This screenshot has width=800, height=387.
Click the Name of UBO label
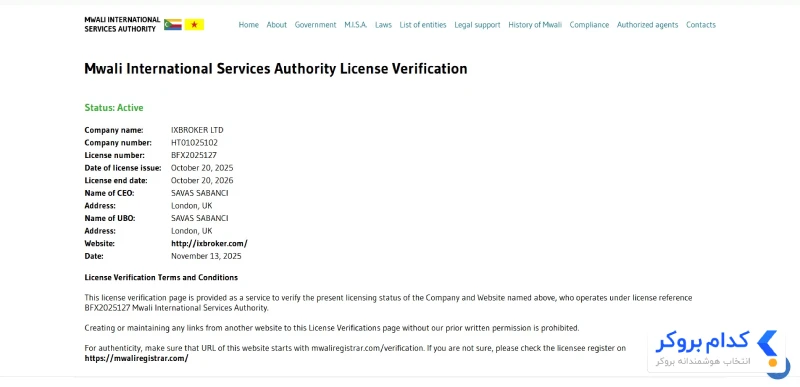[110, 218]
